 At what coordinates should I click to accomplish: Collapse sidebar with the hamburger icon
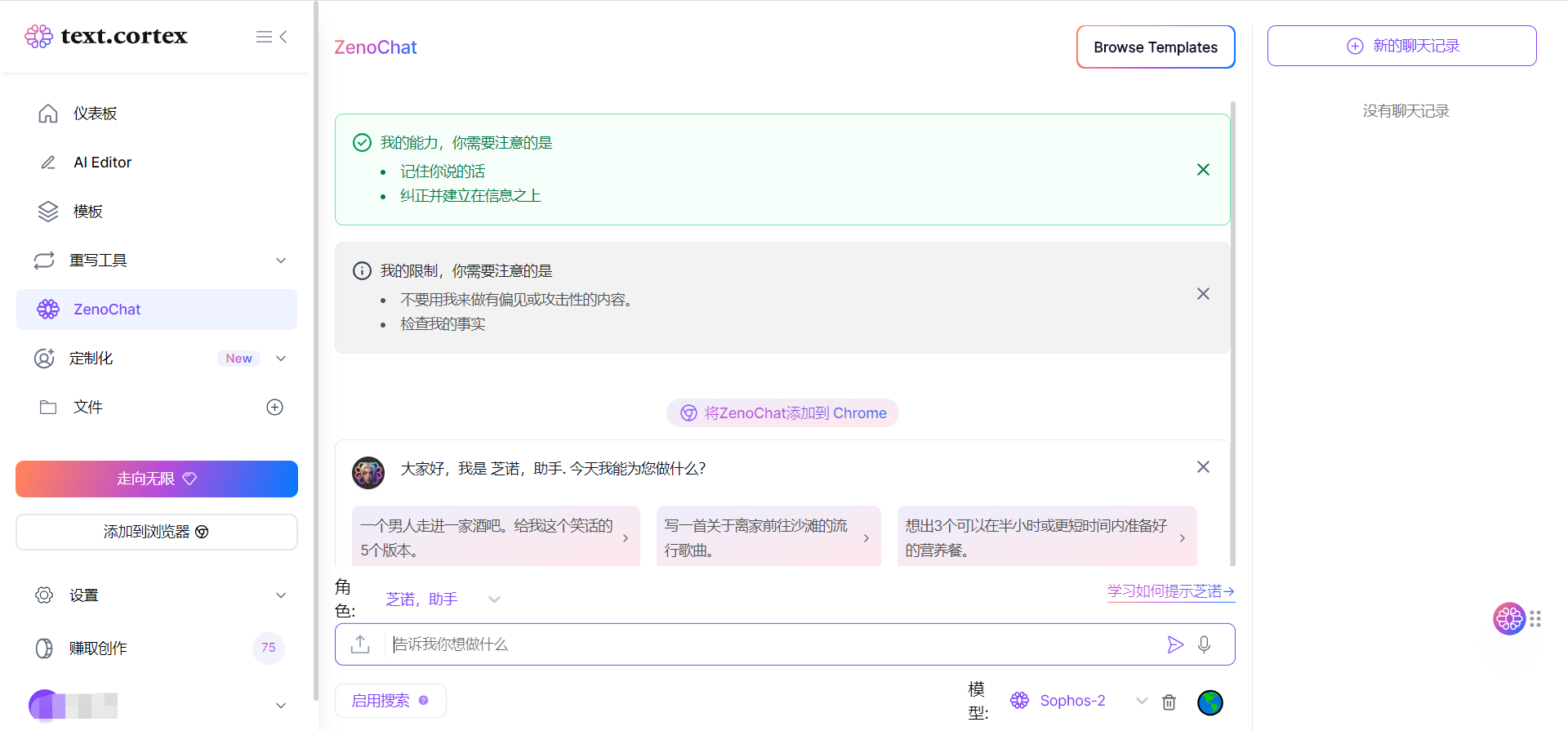pyautogui.click(x=271, y=37)
